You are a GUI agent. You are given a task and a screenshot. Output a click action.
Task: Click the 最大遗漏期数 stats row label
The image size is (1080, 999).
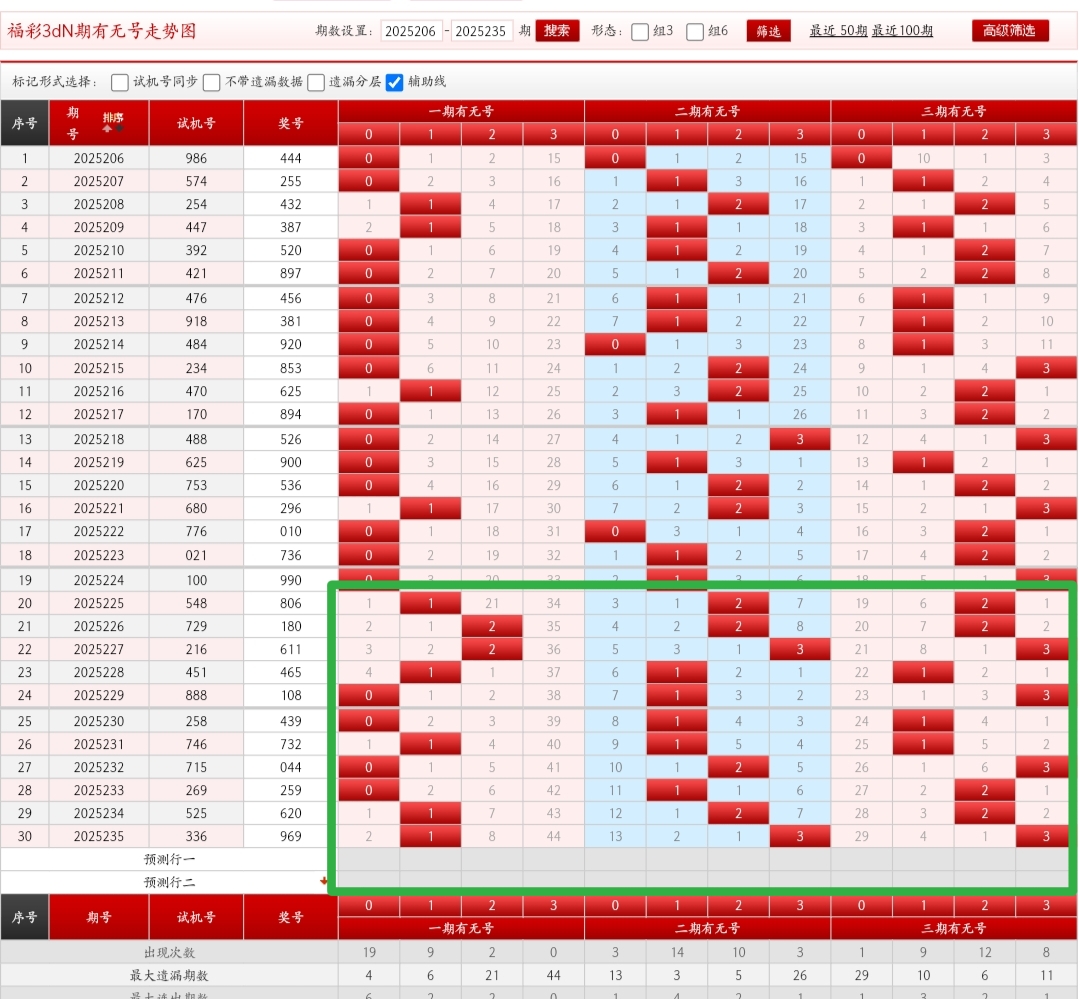pyautogui.click(x=169, y=976)
